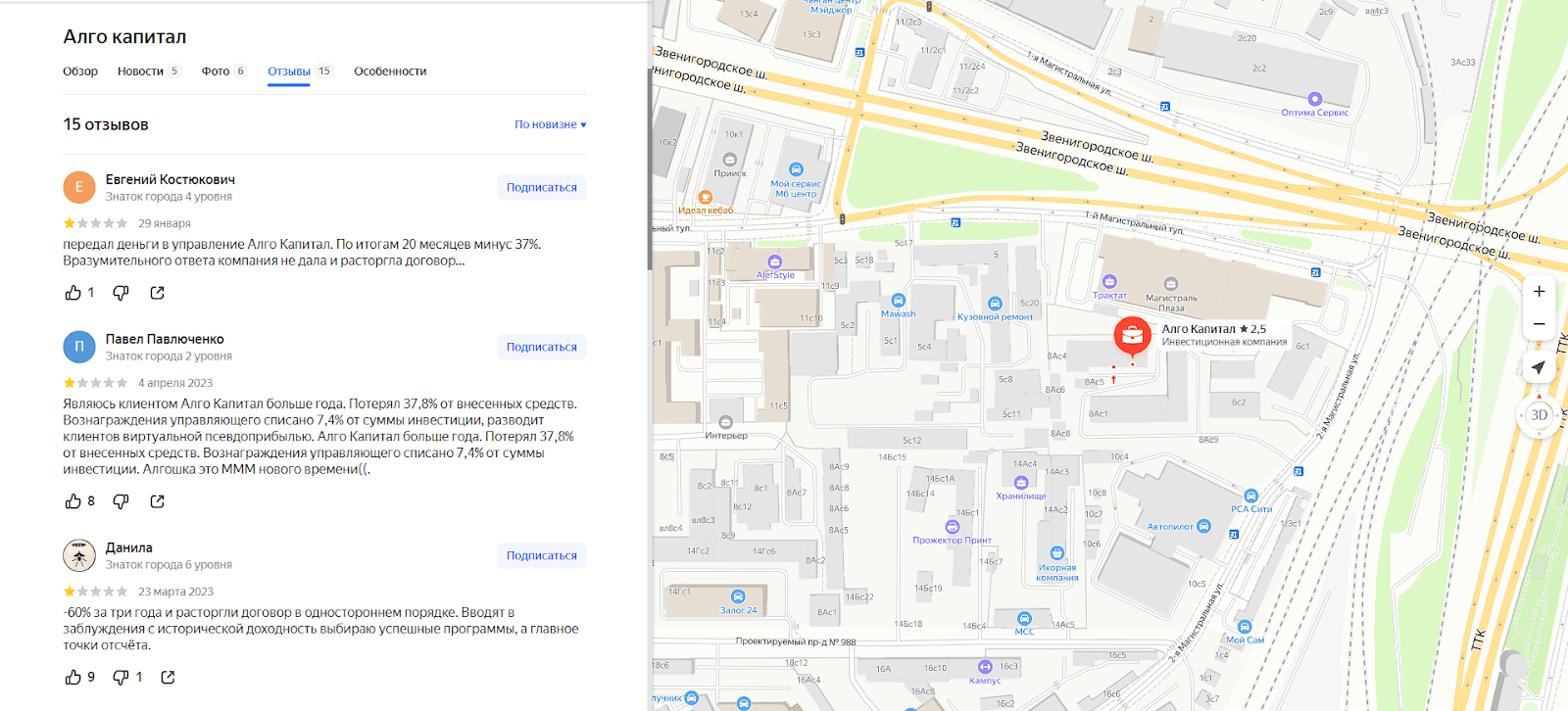
Task: Open the Трактат place marker
Action: point(1109,282)
